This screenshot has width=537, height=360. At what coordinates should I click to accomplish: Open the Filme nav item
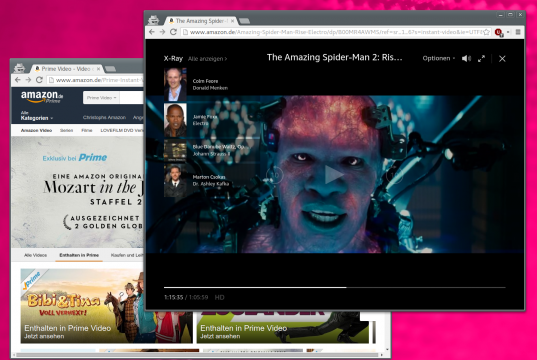87,131
